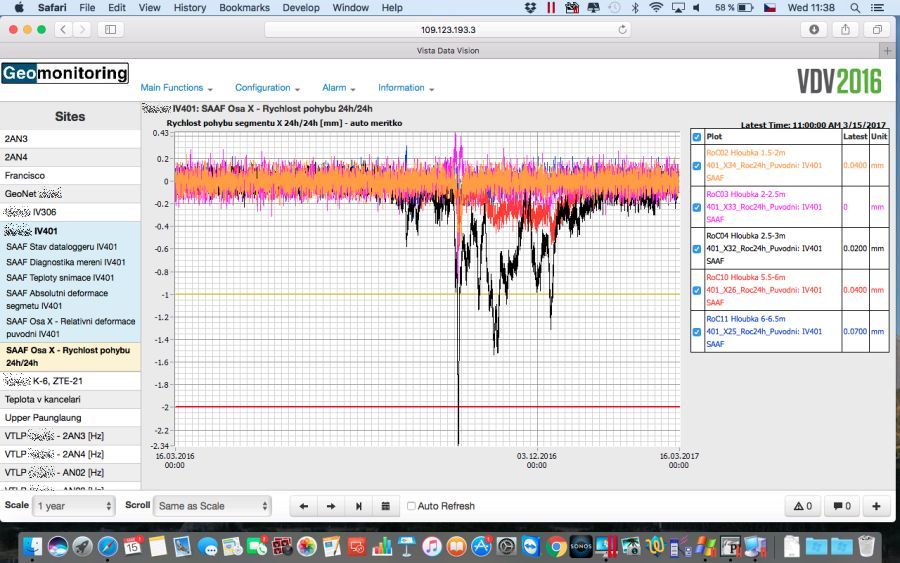Open the Francisco site
900x563 pixels.
(x=70, y=176)
